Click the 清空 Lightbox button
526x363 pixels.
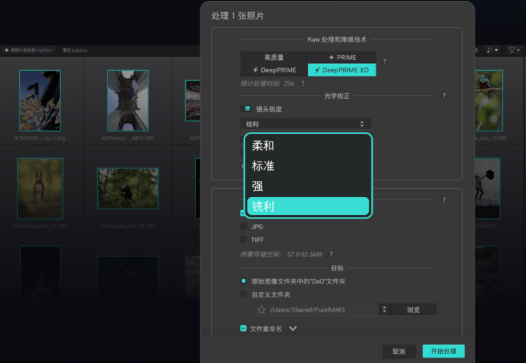(74, 50)
